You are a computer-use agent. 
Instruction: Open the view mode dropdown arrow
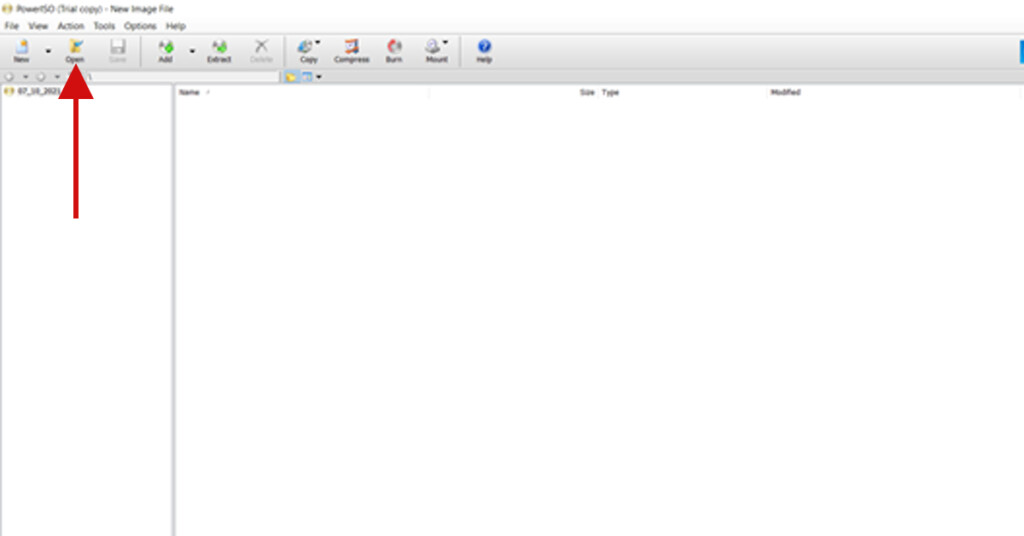point(319,77)
